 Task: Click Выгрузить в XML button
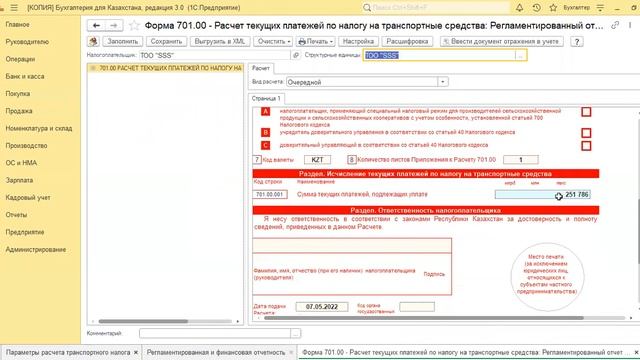click(x=220, y=41)
